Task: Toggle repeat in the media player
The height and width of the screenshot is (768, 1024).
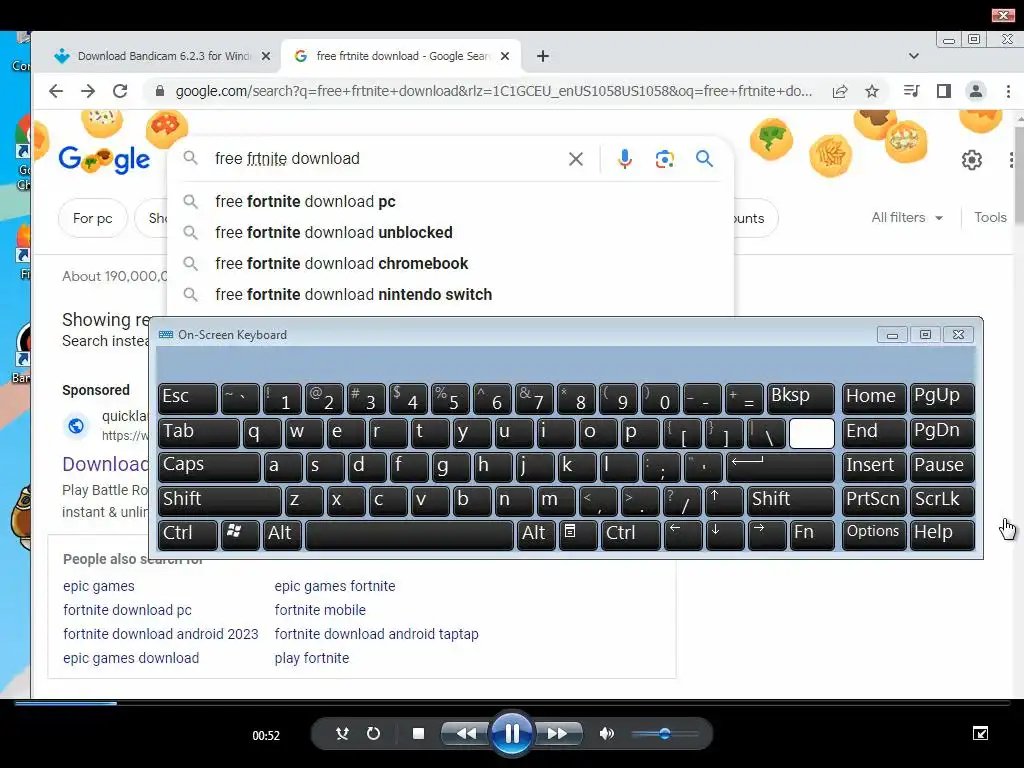Action: click(374, 733)
